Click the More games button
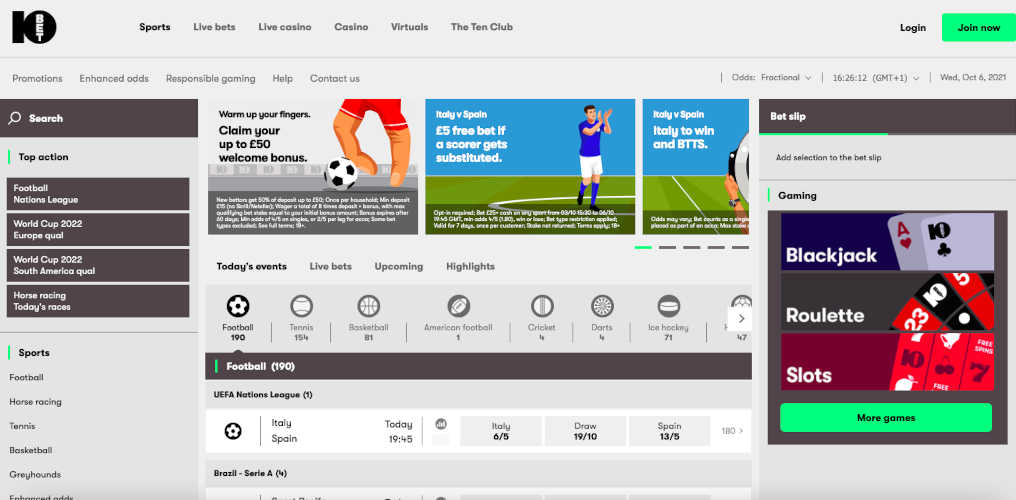The image size is (1016, 500). [x=886, y=418]
